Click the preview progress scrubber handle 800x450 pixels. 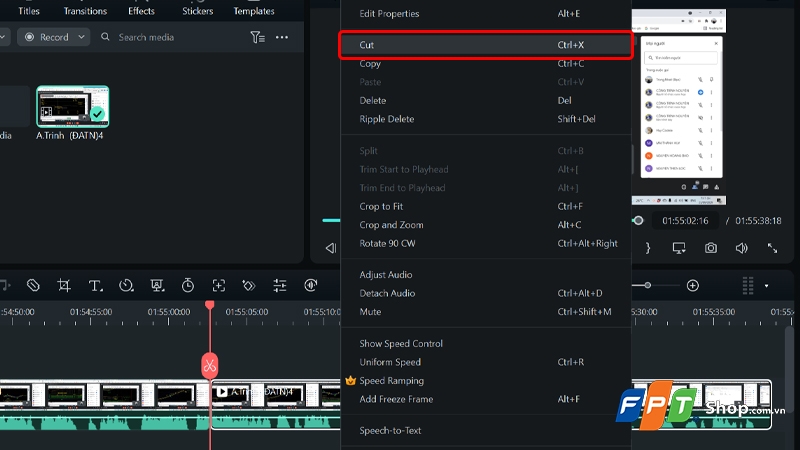tap(638, 221)
